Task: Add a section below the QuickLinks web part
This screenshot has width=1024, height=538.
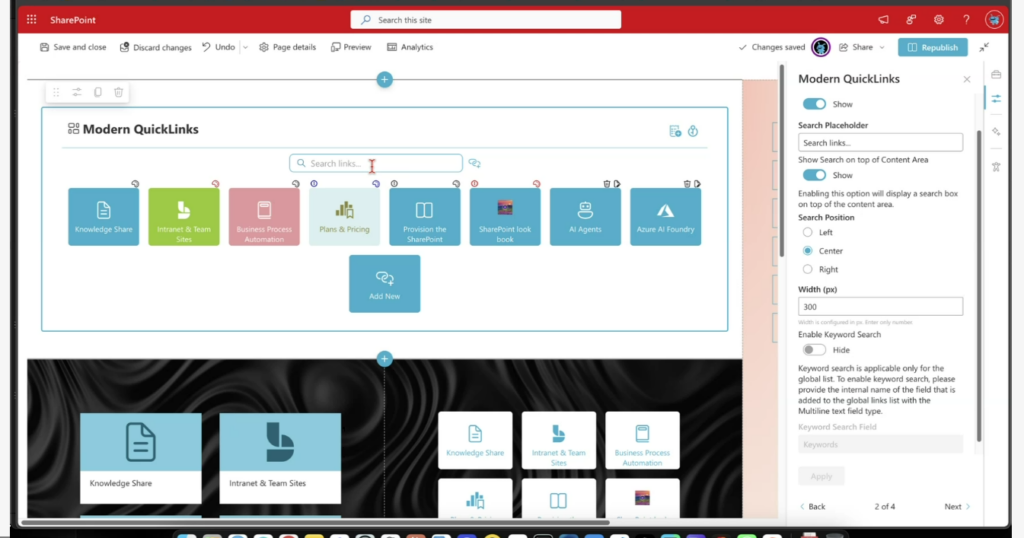Action: point(385,358)
